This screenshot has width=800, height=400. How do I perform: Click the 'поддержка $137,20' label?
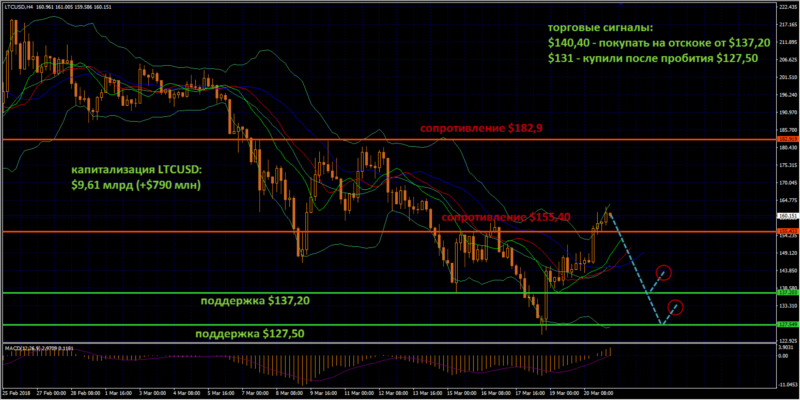point(255,301)
